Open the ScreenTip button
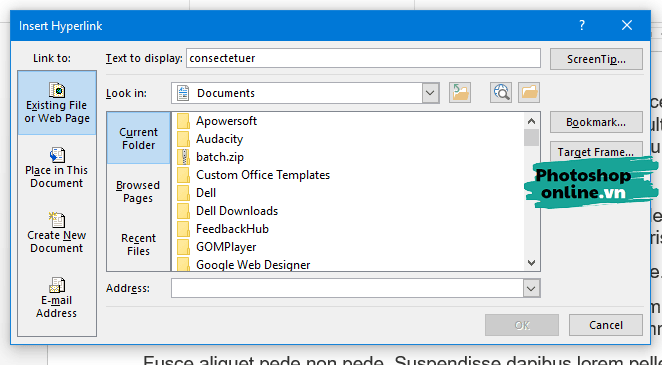This screenshot has height=365, width=662. tap(596, 59)
